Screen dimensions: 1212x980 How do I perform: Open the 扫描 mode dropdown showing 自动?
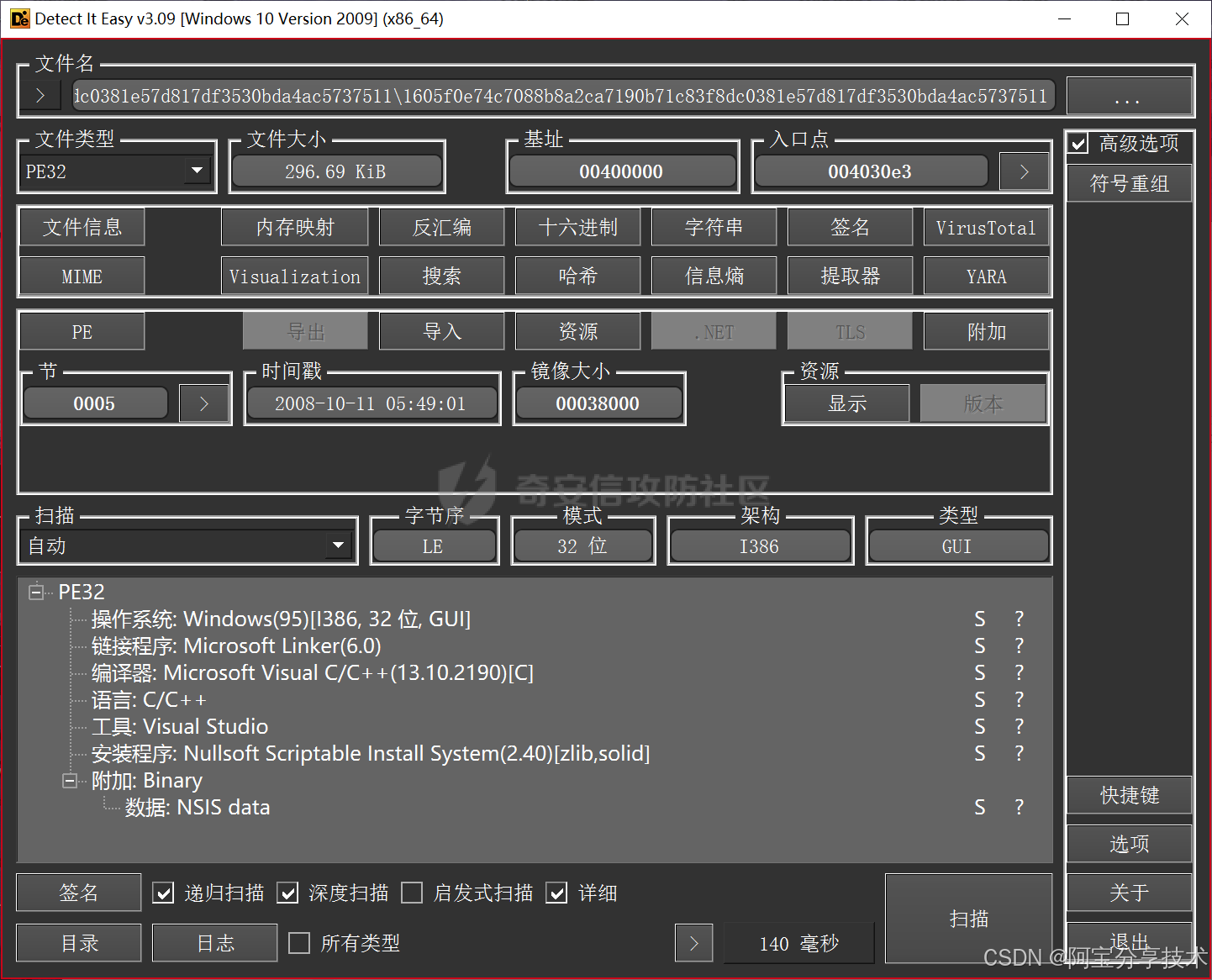click(186, 546)
